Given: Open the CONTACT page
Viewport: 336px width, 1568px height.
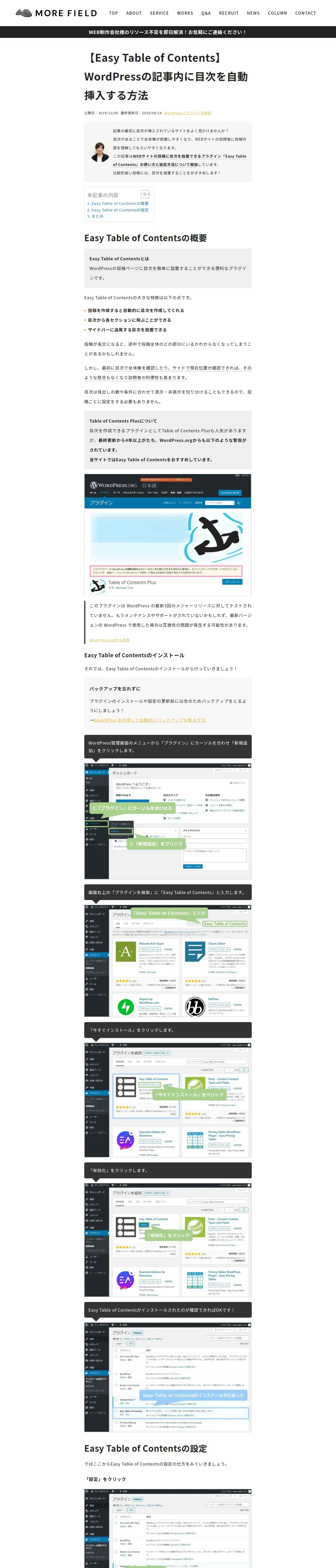Looking at the screenshot, I should [x=305, y=13].
